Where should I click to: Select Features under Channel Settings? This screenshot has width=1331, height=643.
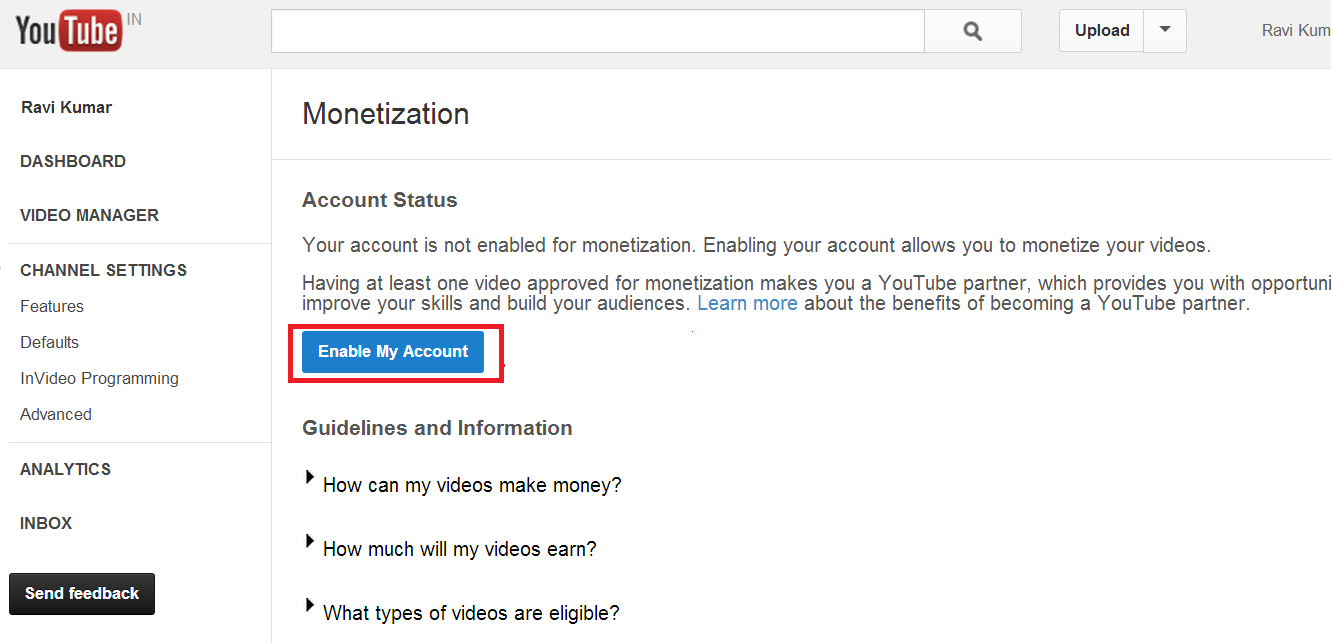pyautogui.click(x=52, y=306)
